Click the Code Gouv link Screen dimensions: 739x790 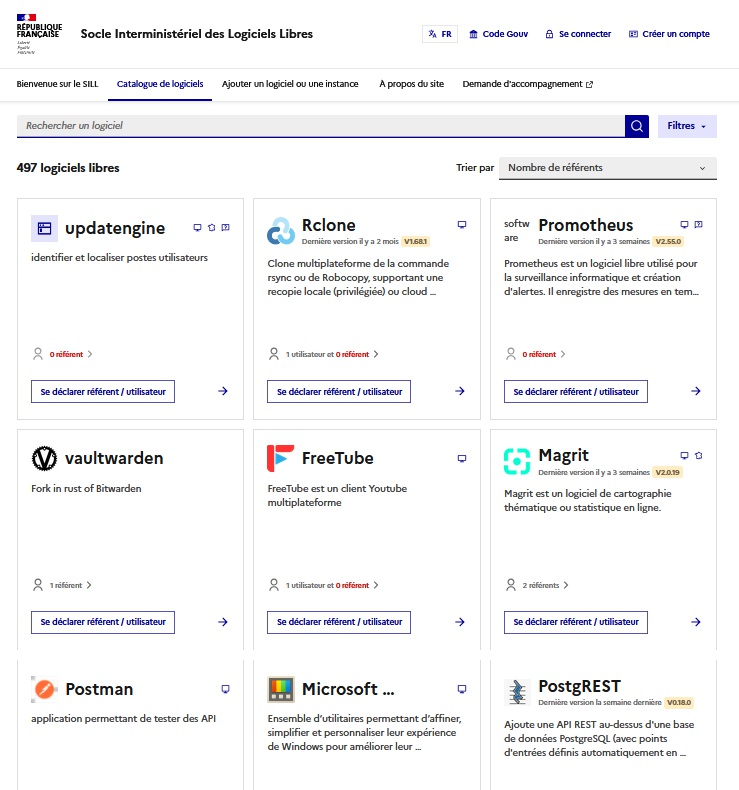(x=499, y=34)
